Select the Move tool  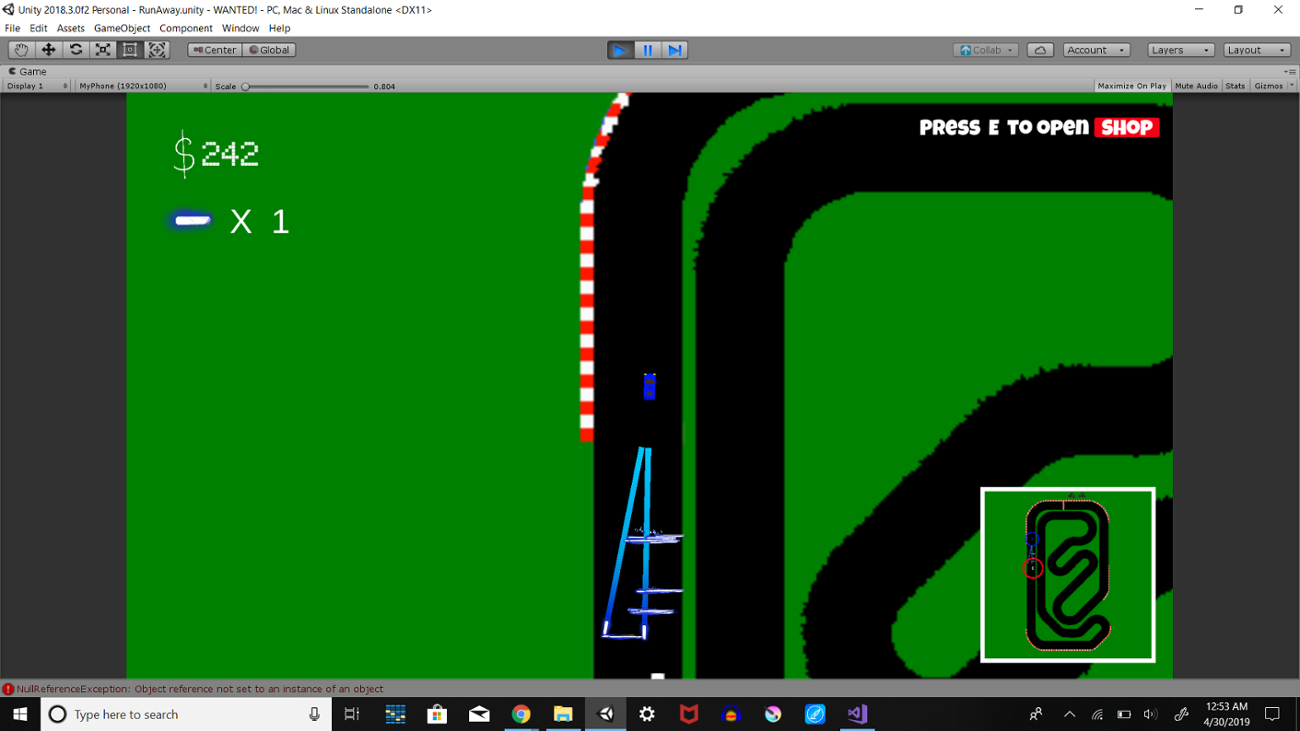(48, 50)
